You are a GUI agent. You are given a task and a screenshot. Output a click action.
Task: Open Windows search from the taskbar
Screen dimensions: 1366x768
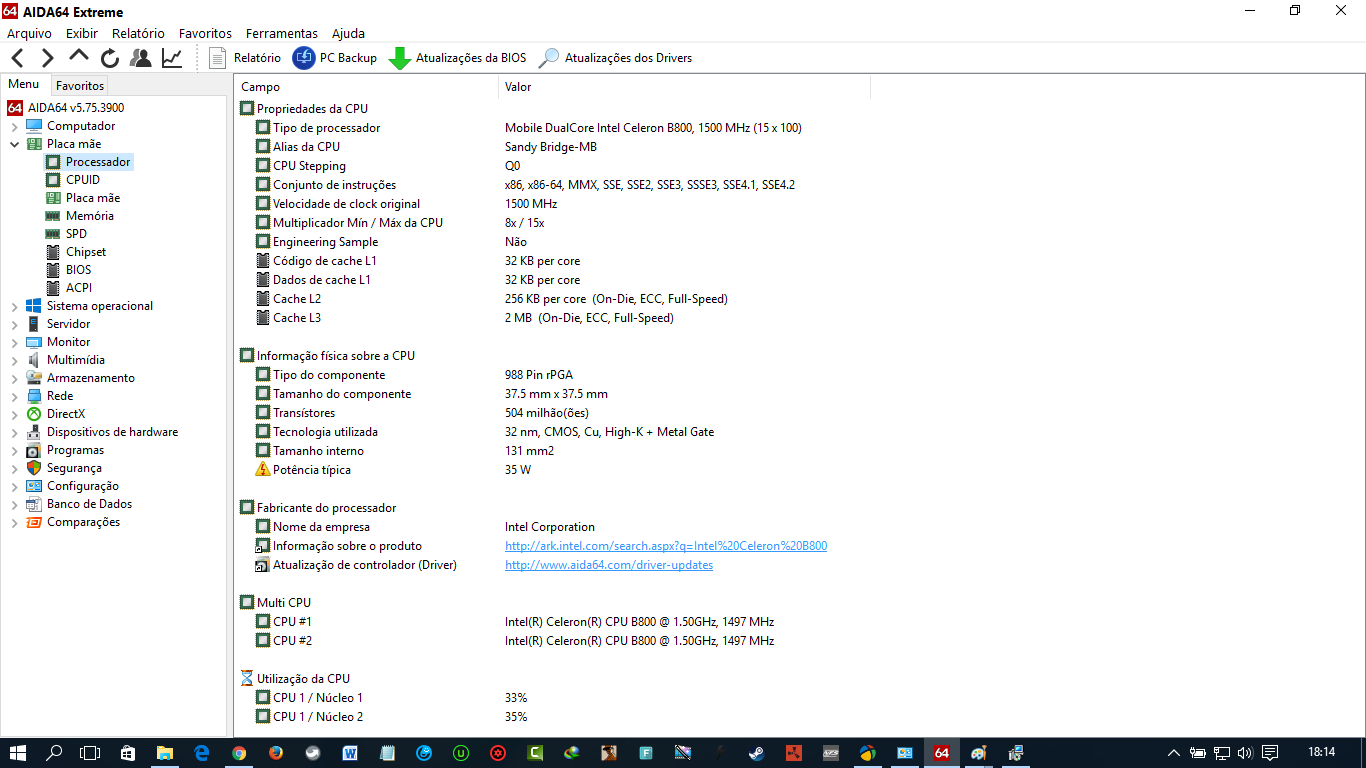[54, 753]
